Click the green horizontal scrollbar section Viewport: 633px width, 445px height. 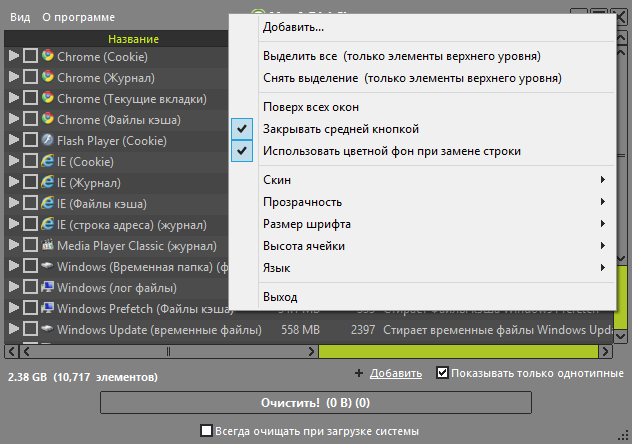pos(458,352)
